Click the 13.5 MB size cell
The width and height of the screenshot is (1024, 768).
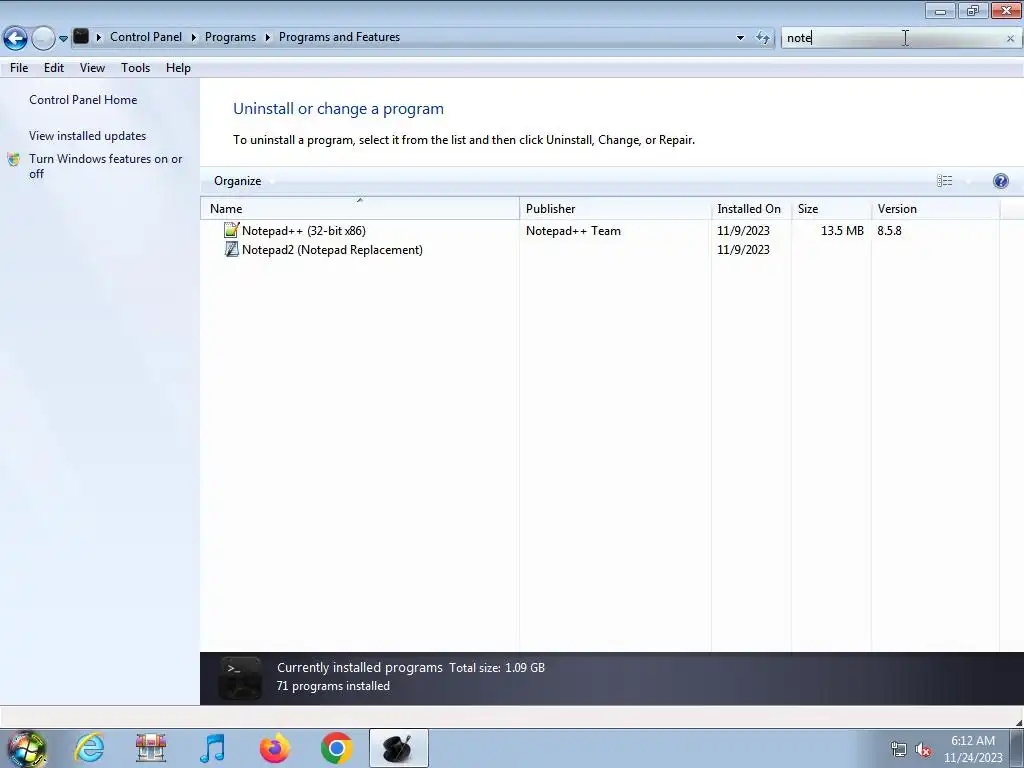[x=842, y=231]
